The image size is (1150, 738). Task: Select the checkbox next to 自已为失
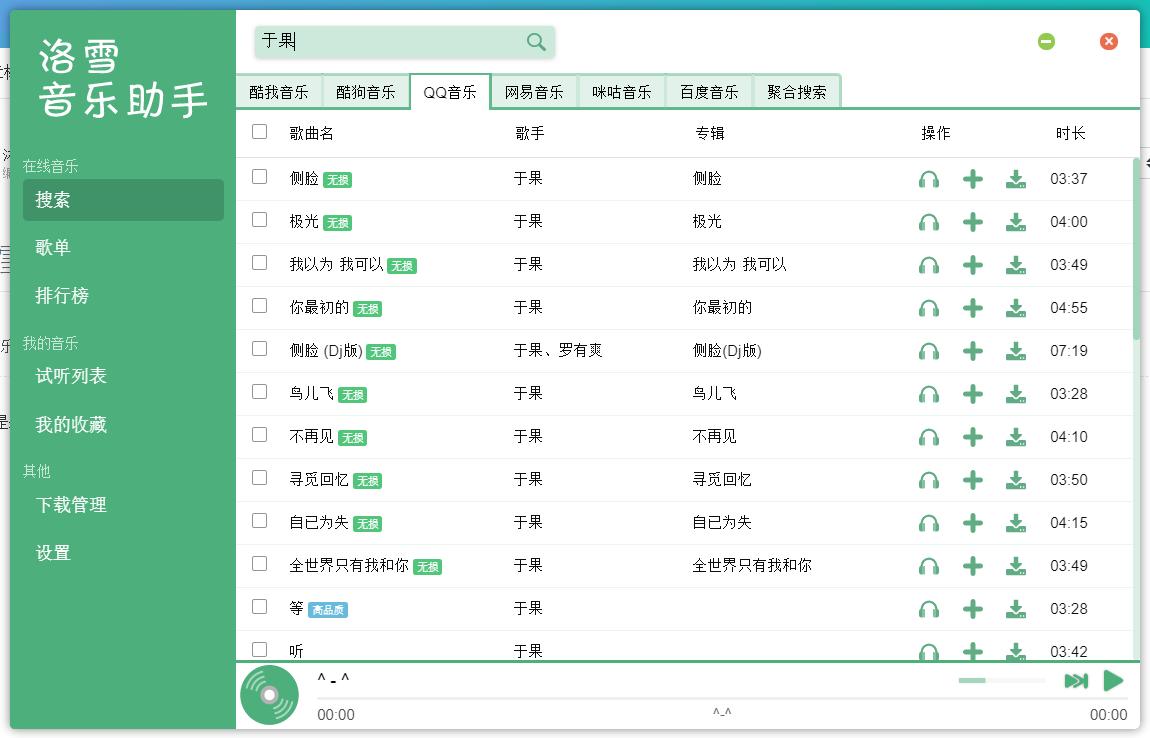tap(259, 523)
